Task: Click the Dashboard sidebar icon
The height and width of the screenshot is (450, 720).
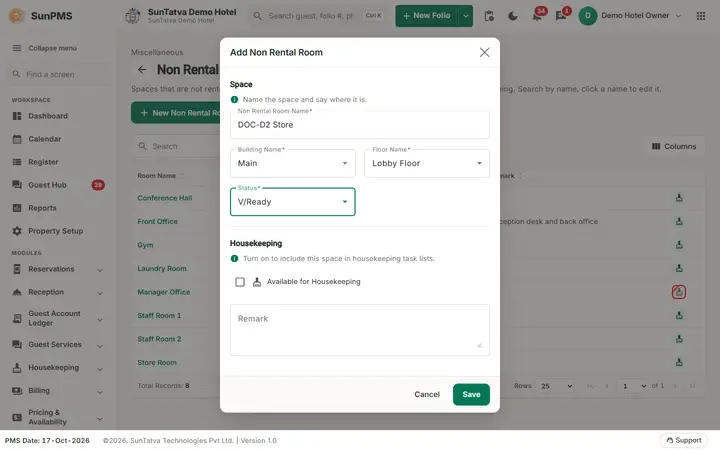Action: tap(17, 116)
